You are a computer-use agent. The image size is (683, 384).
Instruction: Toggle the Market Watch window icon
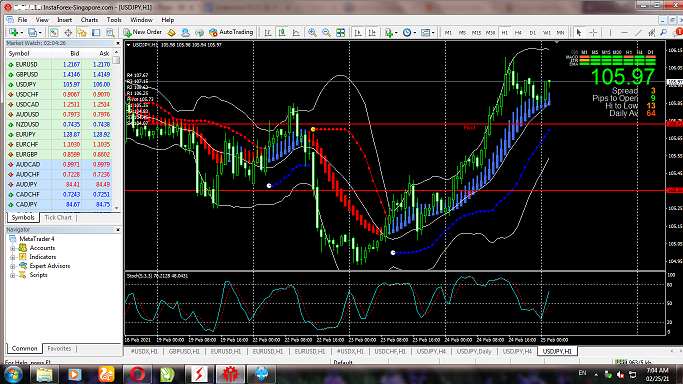(54, 33)
